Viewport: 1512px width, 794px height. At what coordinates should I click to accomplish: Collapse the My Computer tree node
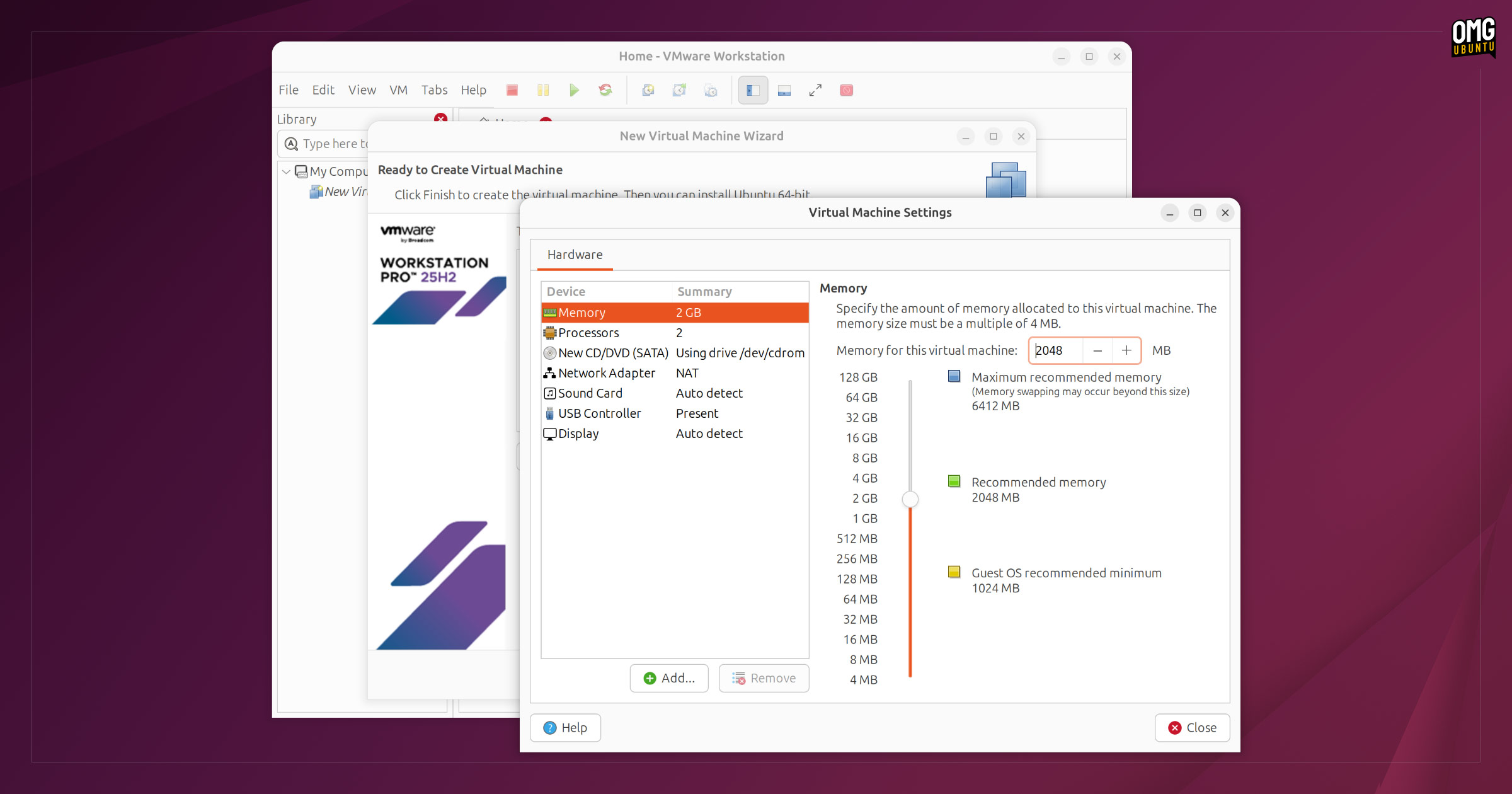(286, 171)
